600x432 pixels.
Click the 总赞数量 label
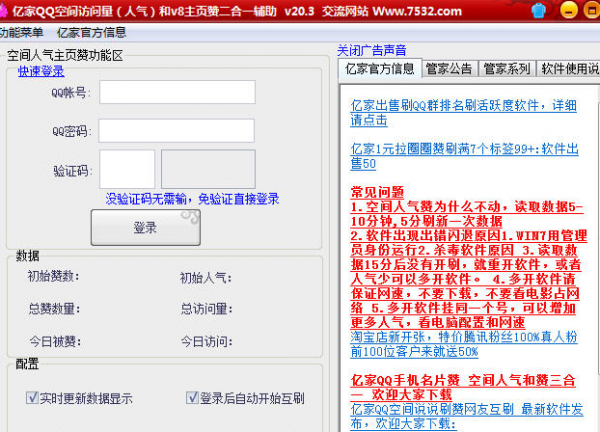(x=54, y=308)
